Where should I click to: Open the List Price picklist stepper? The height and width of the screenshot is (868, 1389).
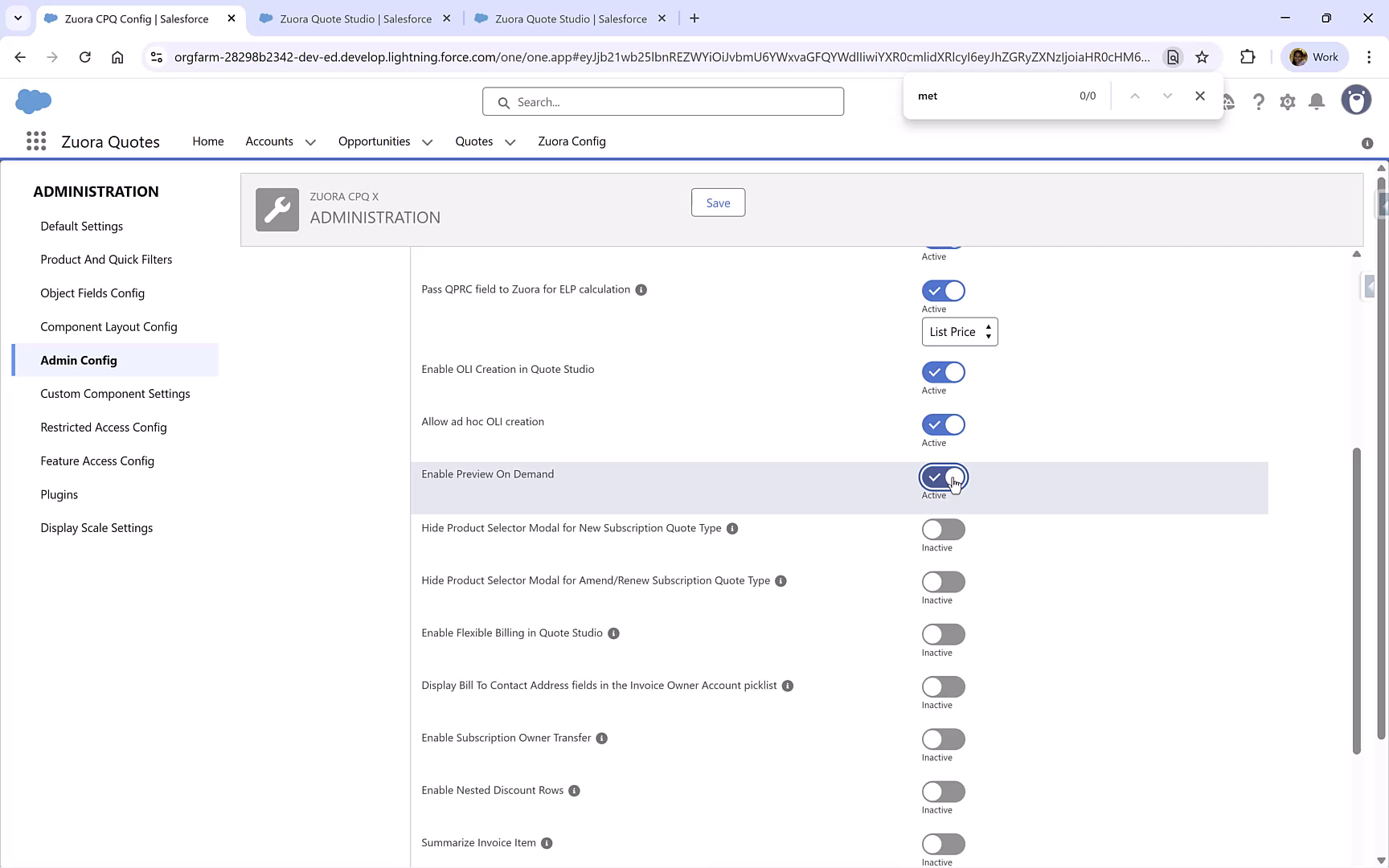(988, 331)
